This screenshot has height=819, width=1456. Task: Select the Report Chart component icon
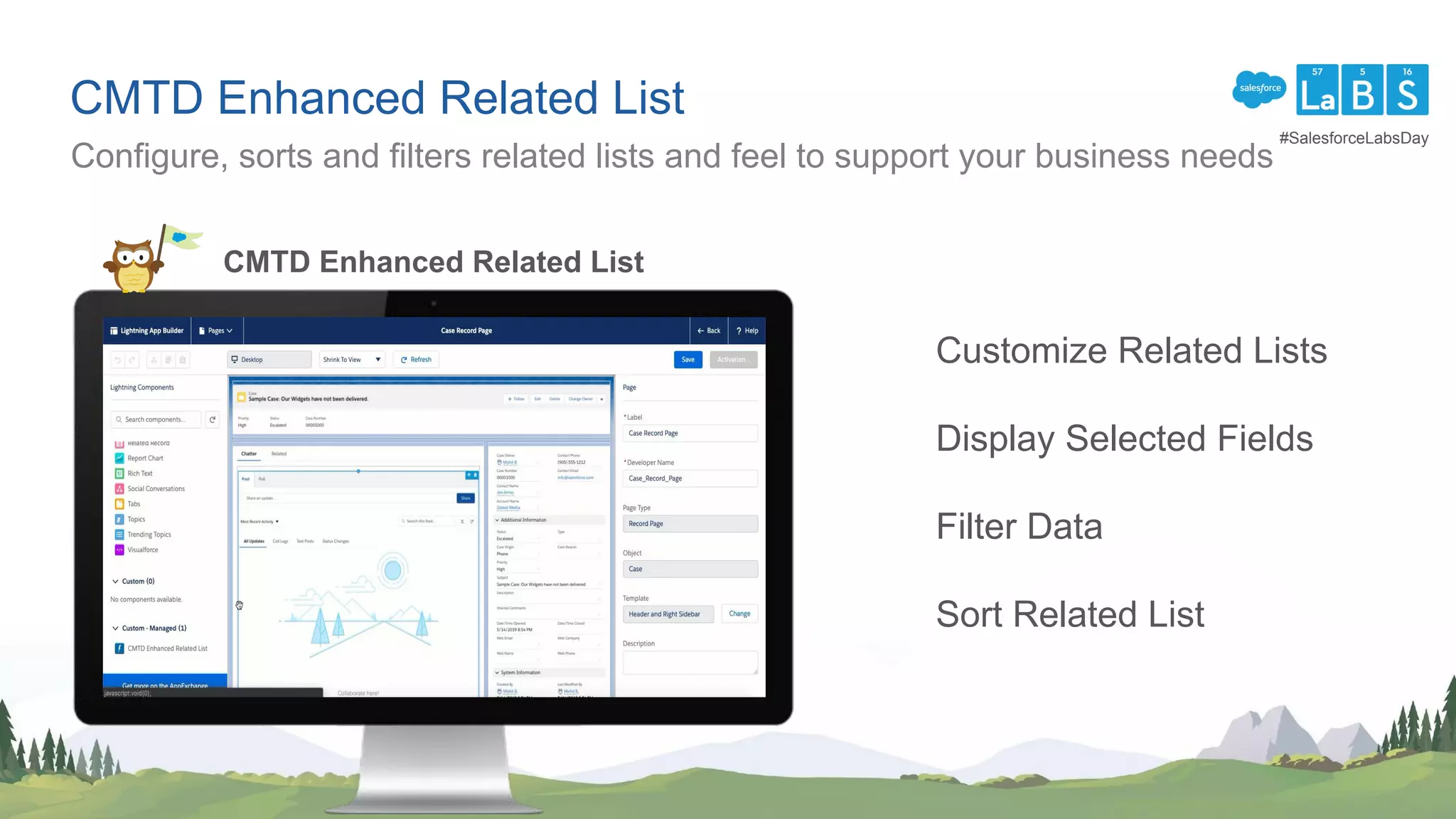click(119, 459)
